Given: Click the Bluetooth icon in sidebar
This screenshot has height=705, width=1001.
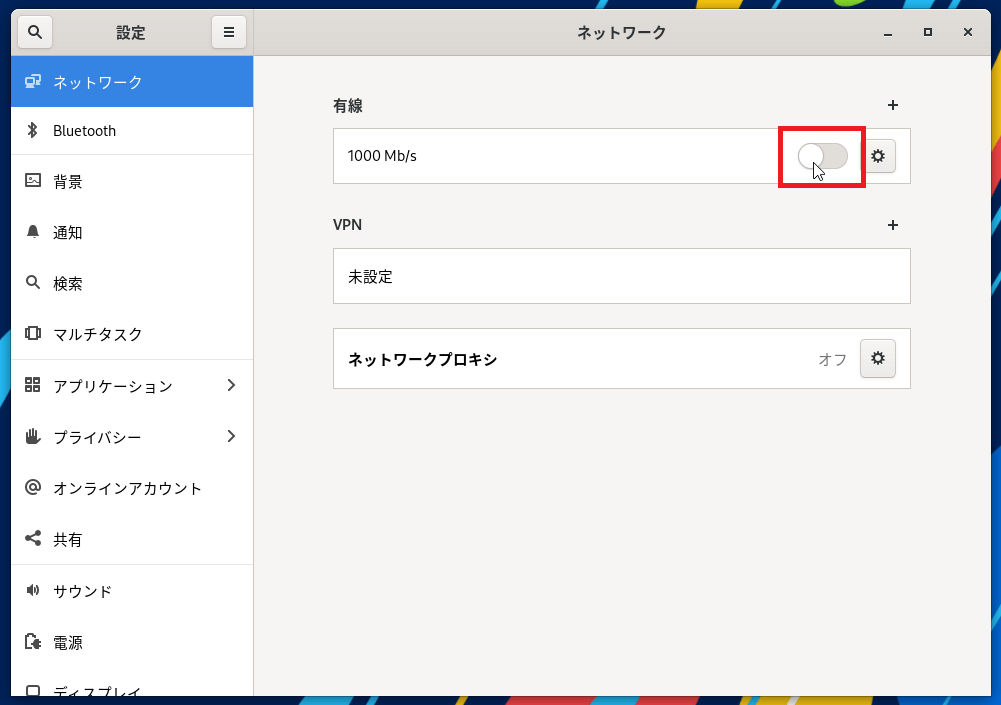Looking at the screenshot, I should (33, 130).
